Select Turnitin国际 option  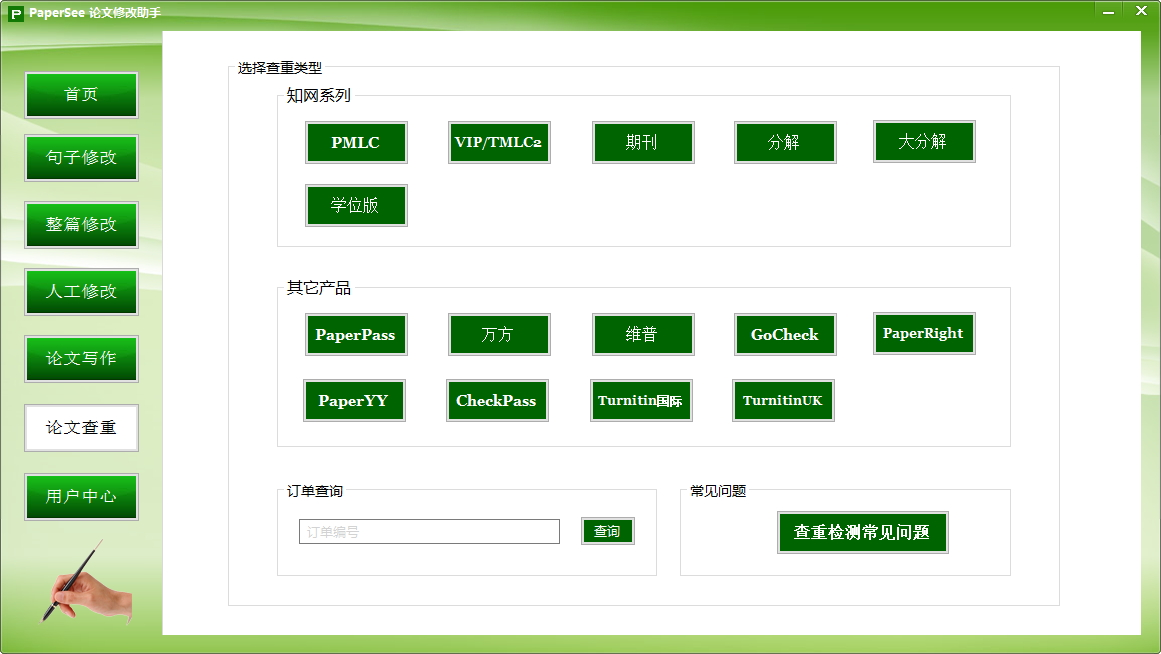[640, 401]
